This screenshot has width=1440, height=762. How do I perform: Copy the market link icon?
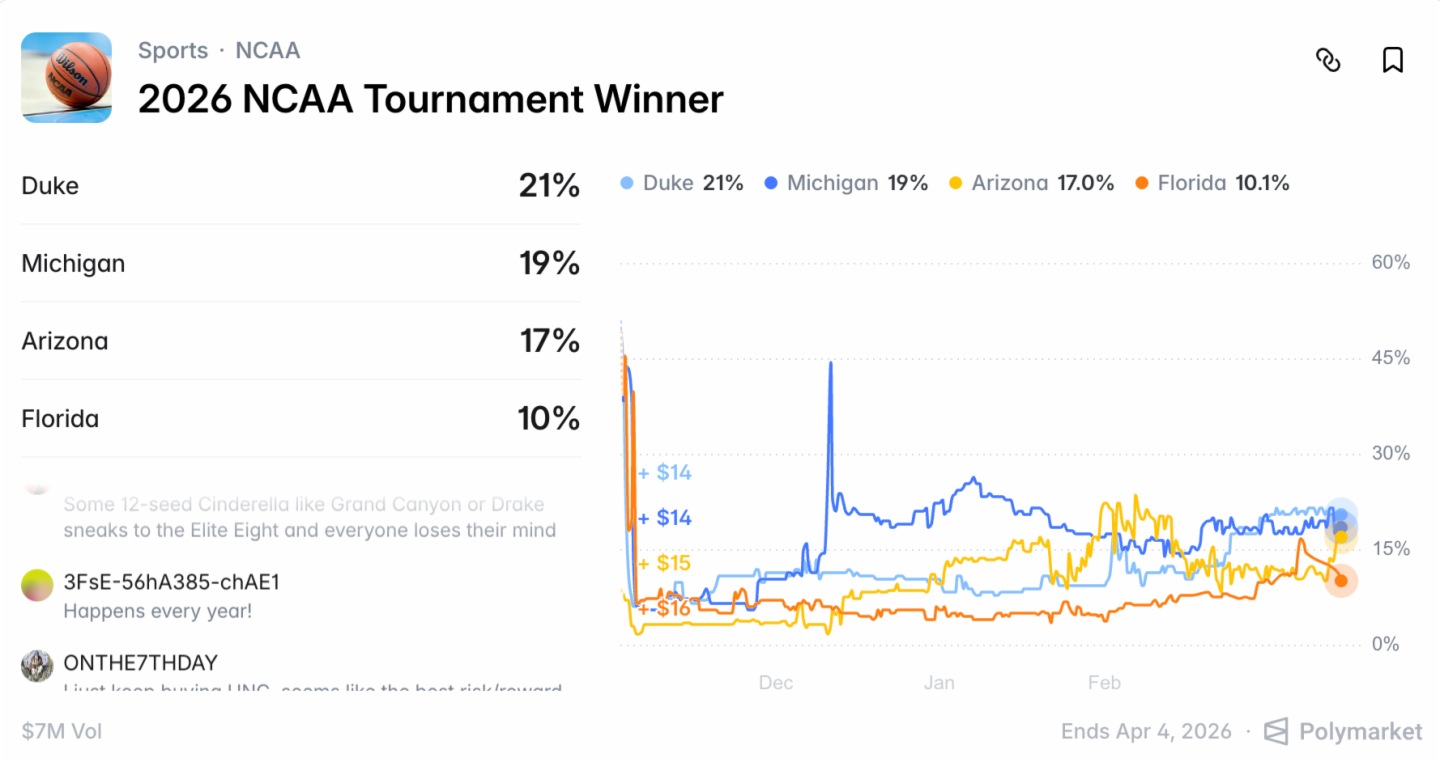pyautogui.click(x=1327, y=60)
